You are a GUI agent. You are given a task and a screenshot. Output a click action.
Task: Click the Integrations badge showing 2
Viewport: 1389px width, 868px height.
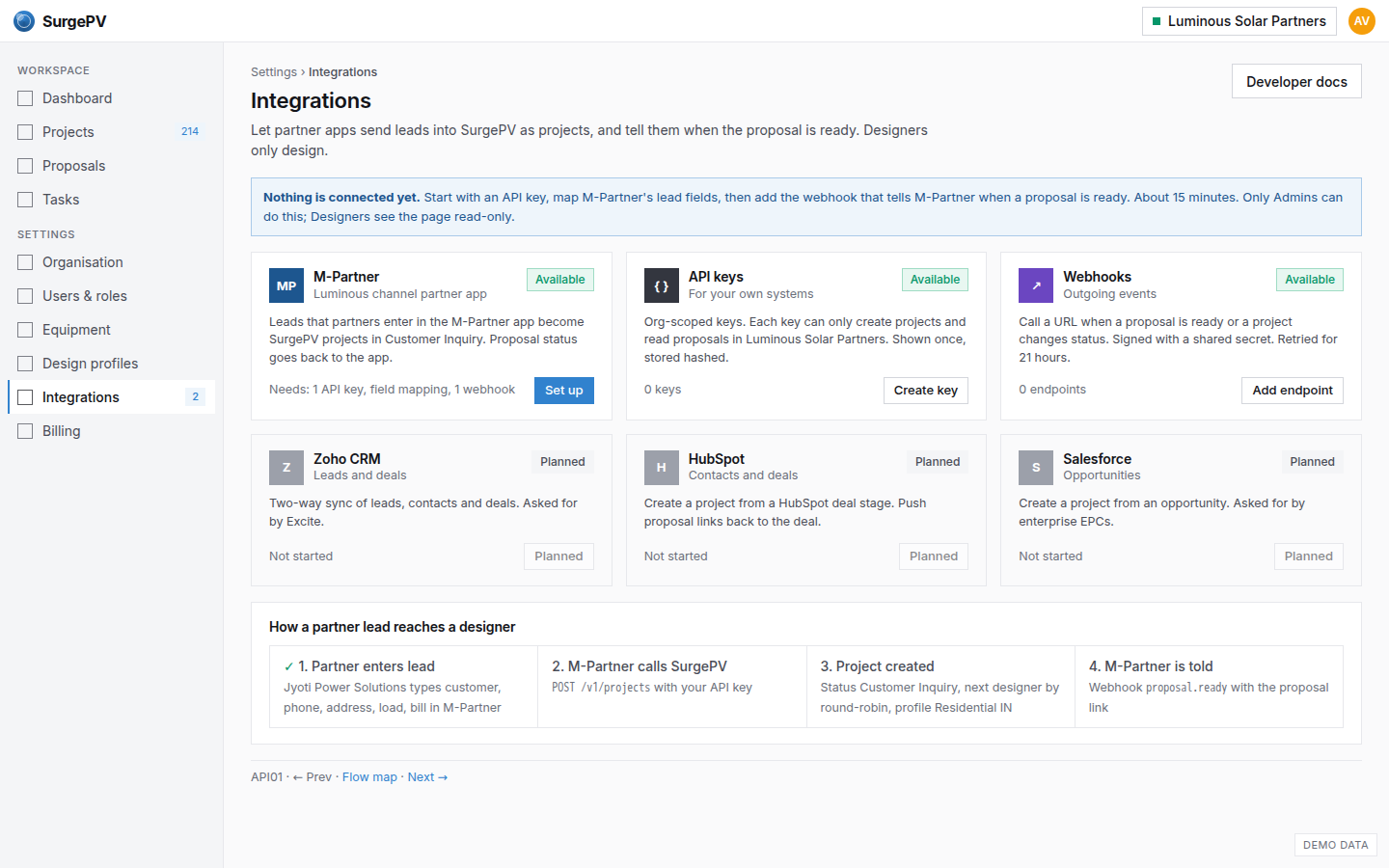click(x=195, y=397)
